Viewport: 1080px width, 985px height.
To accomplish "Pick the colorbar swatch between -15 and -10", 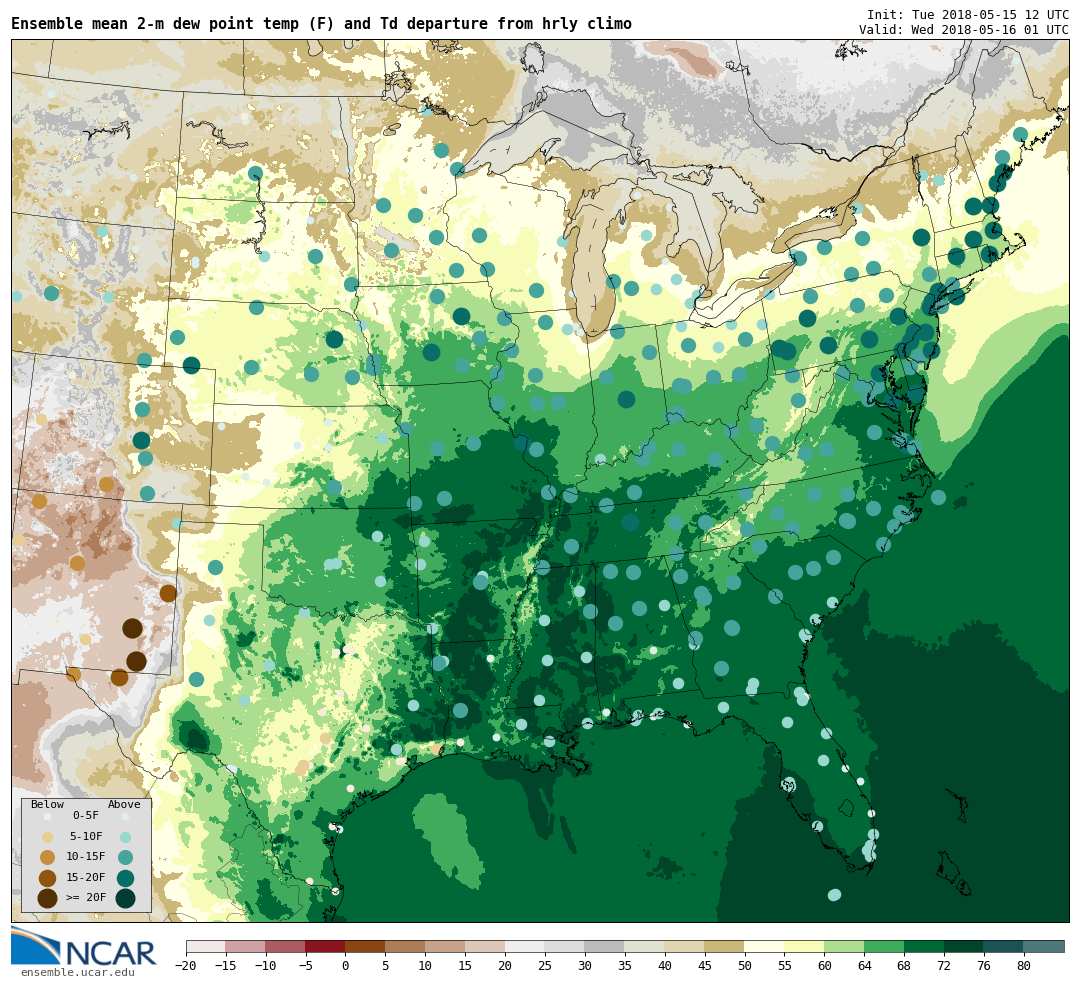I will [246, 946].
